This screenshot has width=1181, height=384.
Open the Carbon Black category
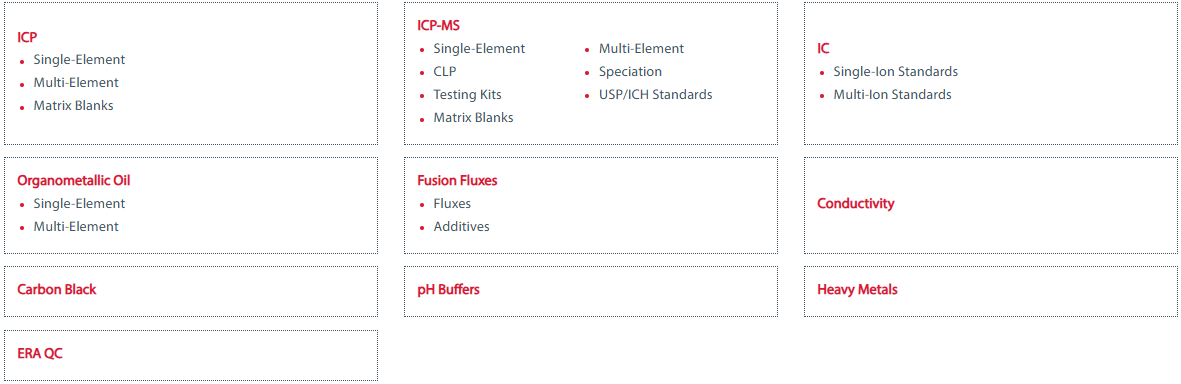pos(56,290)
